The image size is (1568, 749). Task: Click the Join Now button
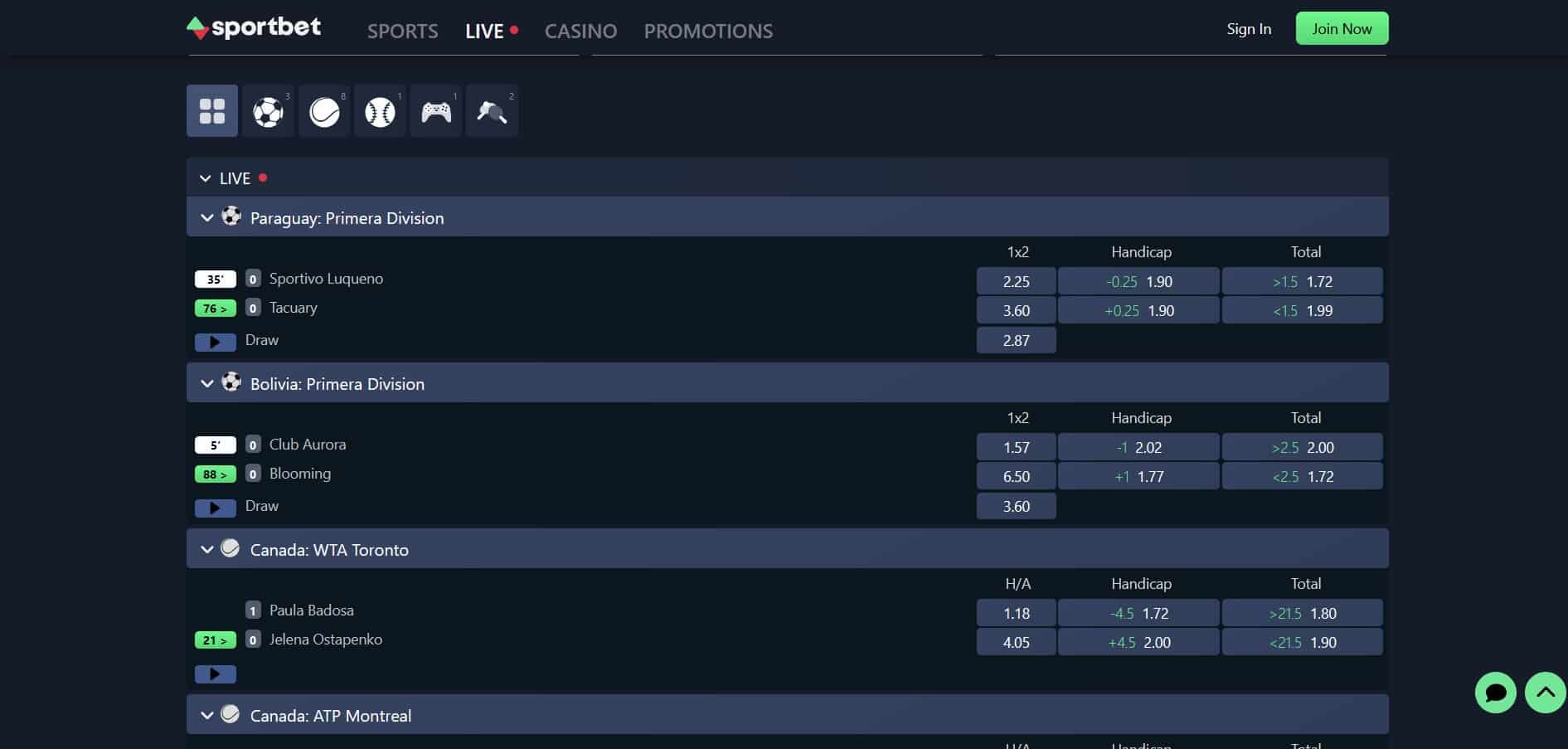click(x=1342, y=29)
